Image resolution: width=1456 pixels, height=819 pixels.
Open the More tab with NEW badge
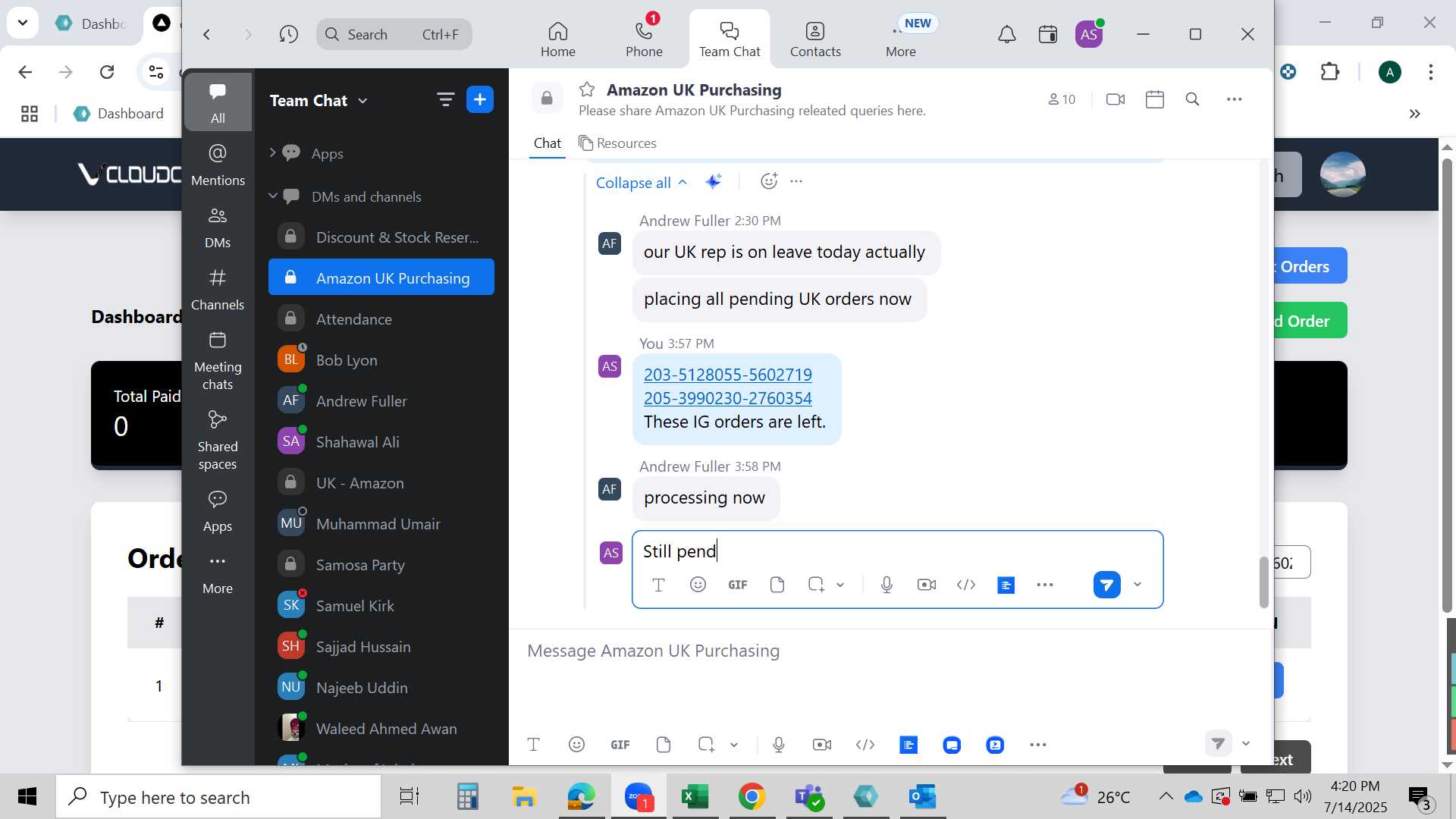[901, 39]
